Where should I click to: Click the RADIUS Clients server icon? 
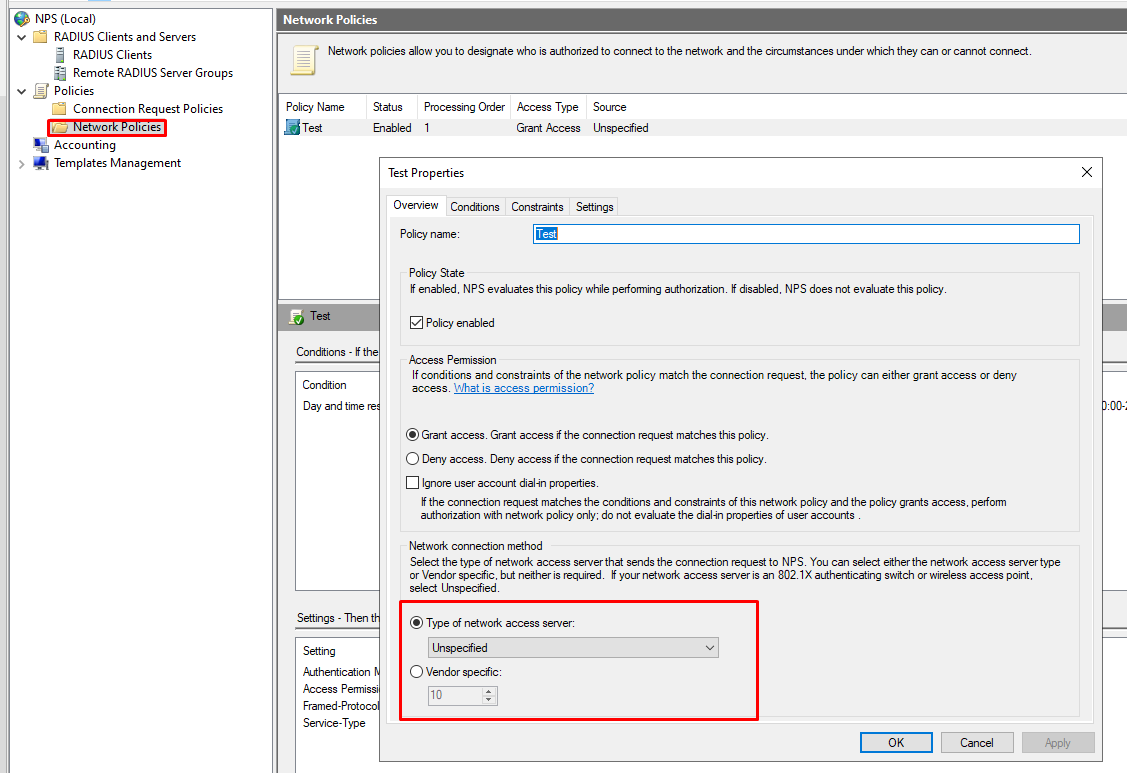60,55
